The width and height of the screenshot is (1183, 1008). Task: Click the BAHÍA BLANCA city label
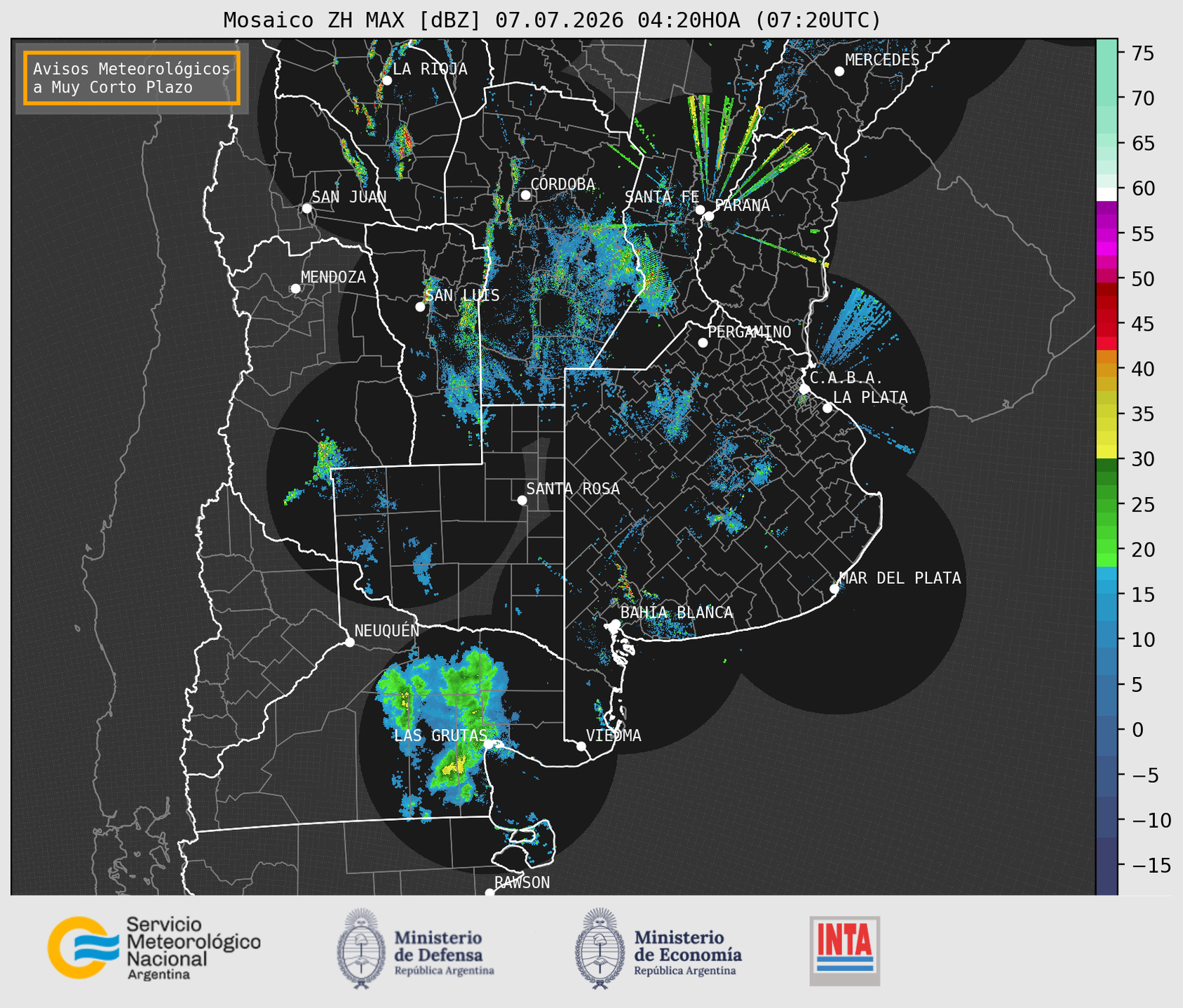click(x=677, y=613)
